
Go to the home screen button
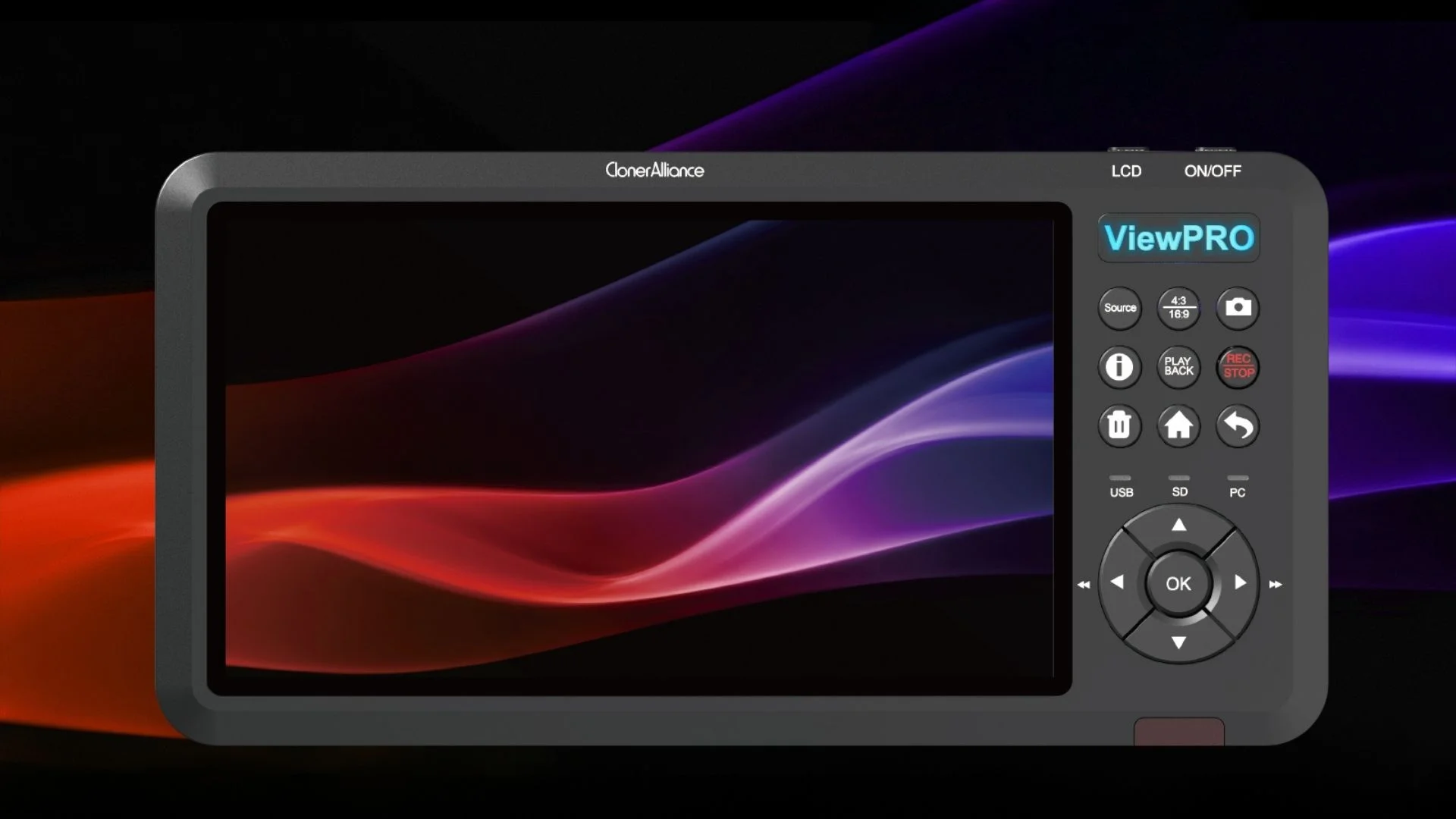[x=1178, y=426]
